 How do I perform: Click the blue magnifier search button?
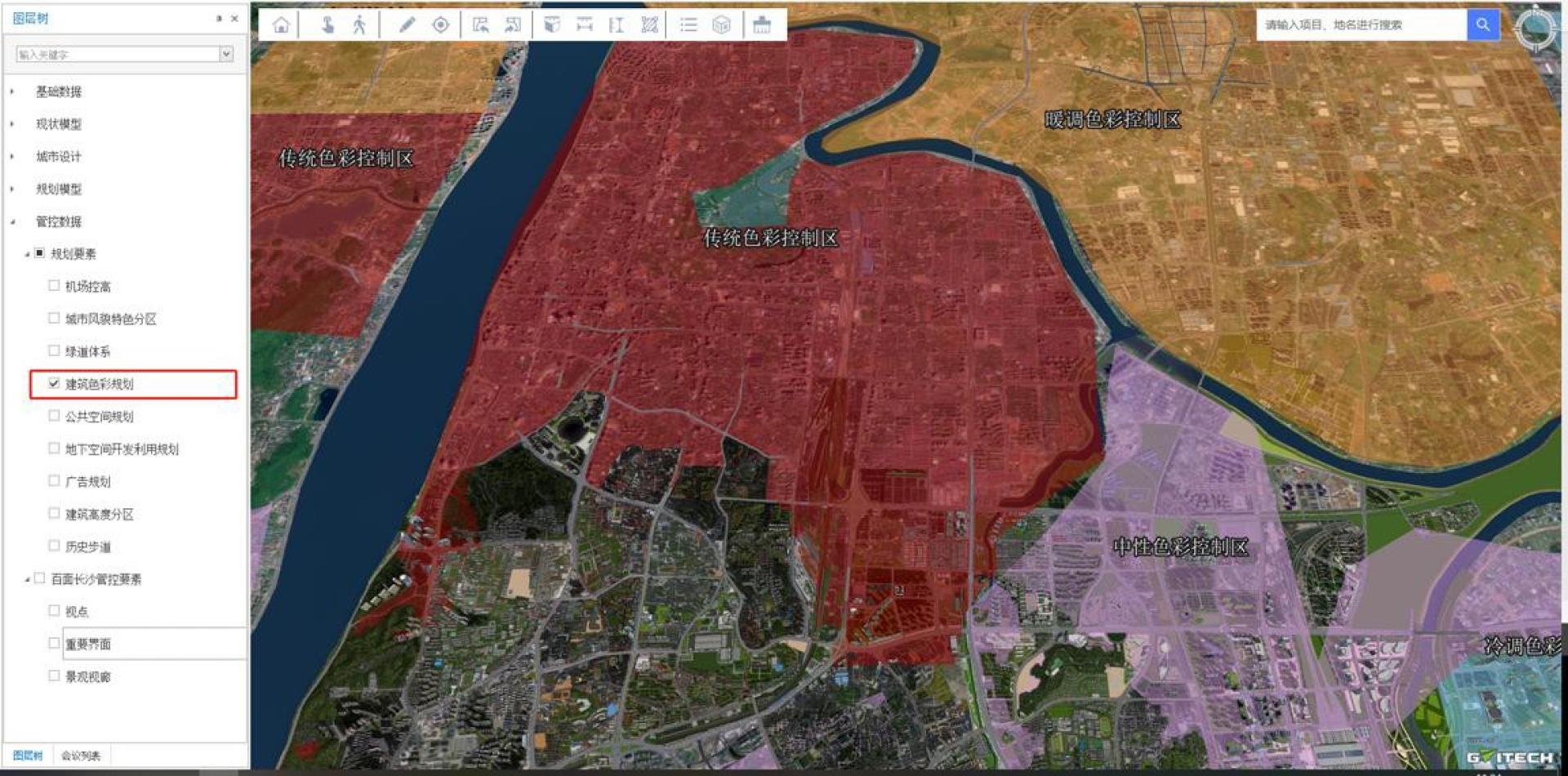[1482, 25]
